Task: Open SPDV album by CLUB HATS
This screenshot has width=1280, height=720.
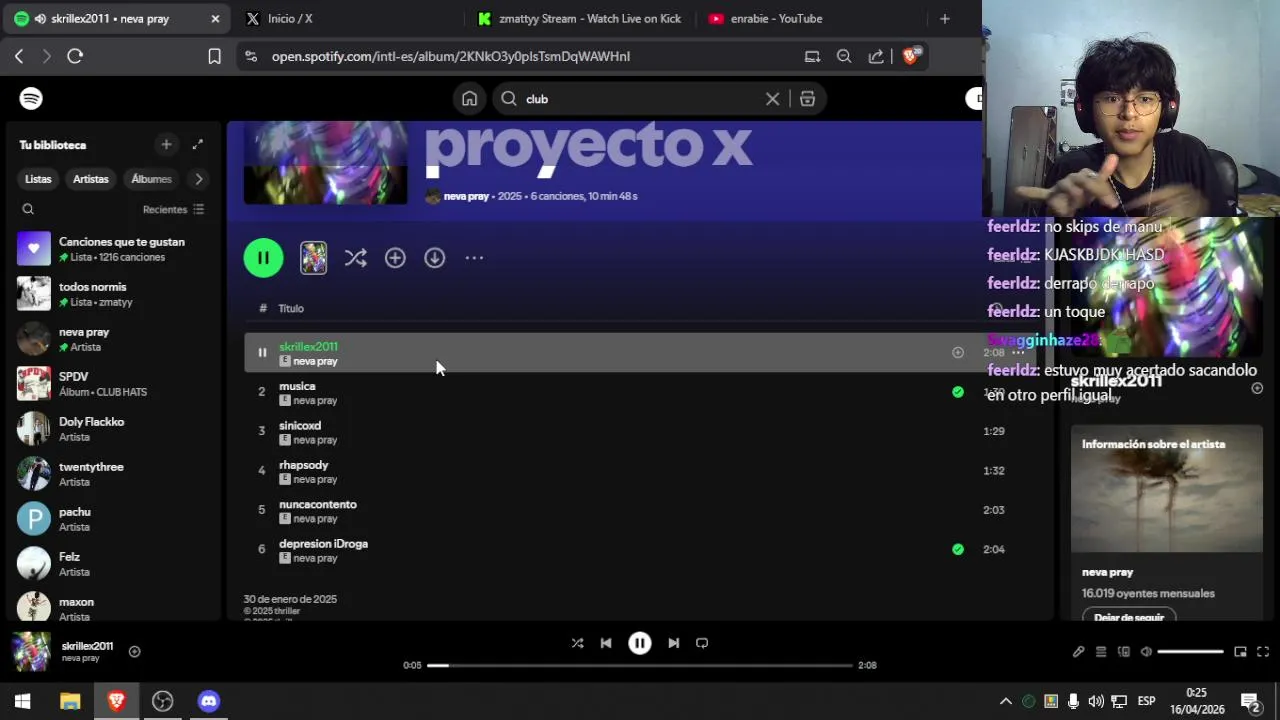Action: [x=113, y=384]
